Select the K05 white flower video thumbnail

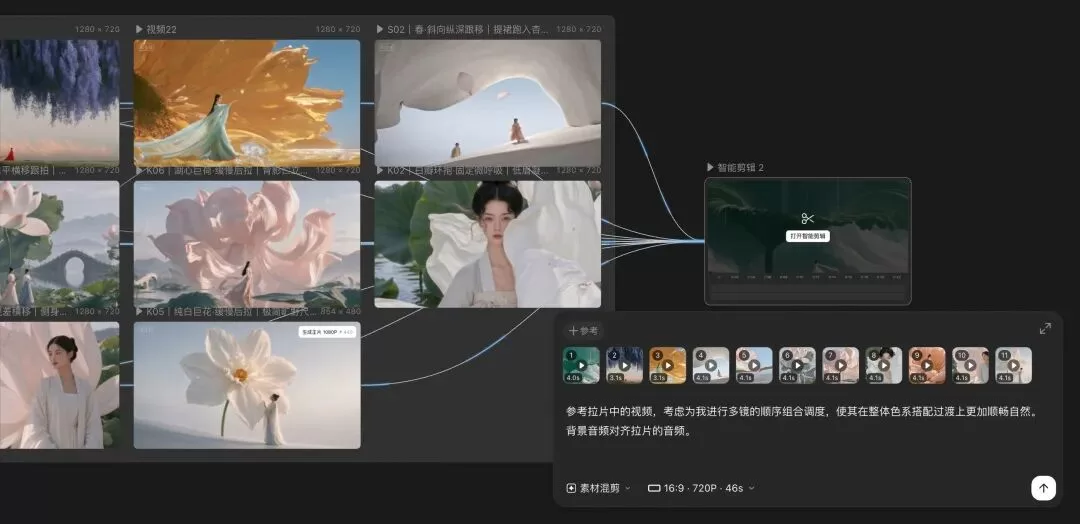point(247,385)
